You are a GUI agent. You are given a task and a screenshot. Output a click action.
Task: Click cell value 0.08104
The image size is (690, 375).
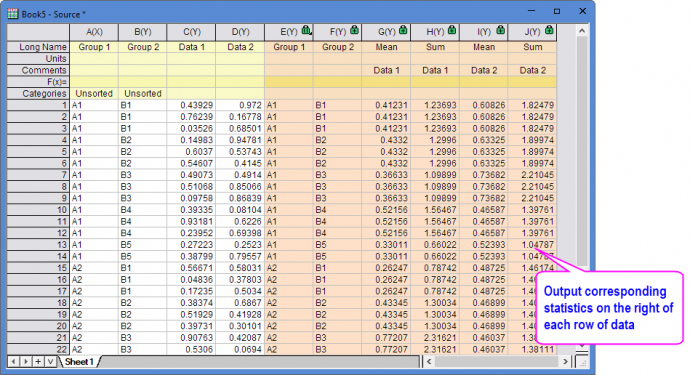(240, 210)
